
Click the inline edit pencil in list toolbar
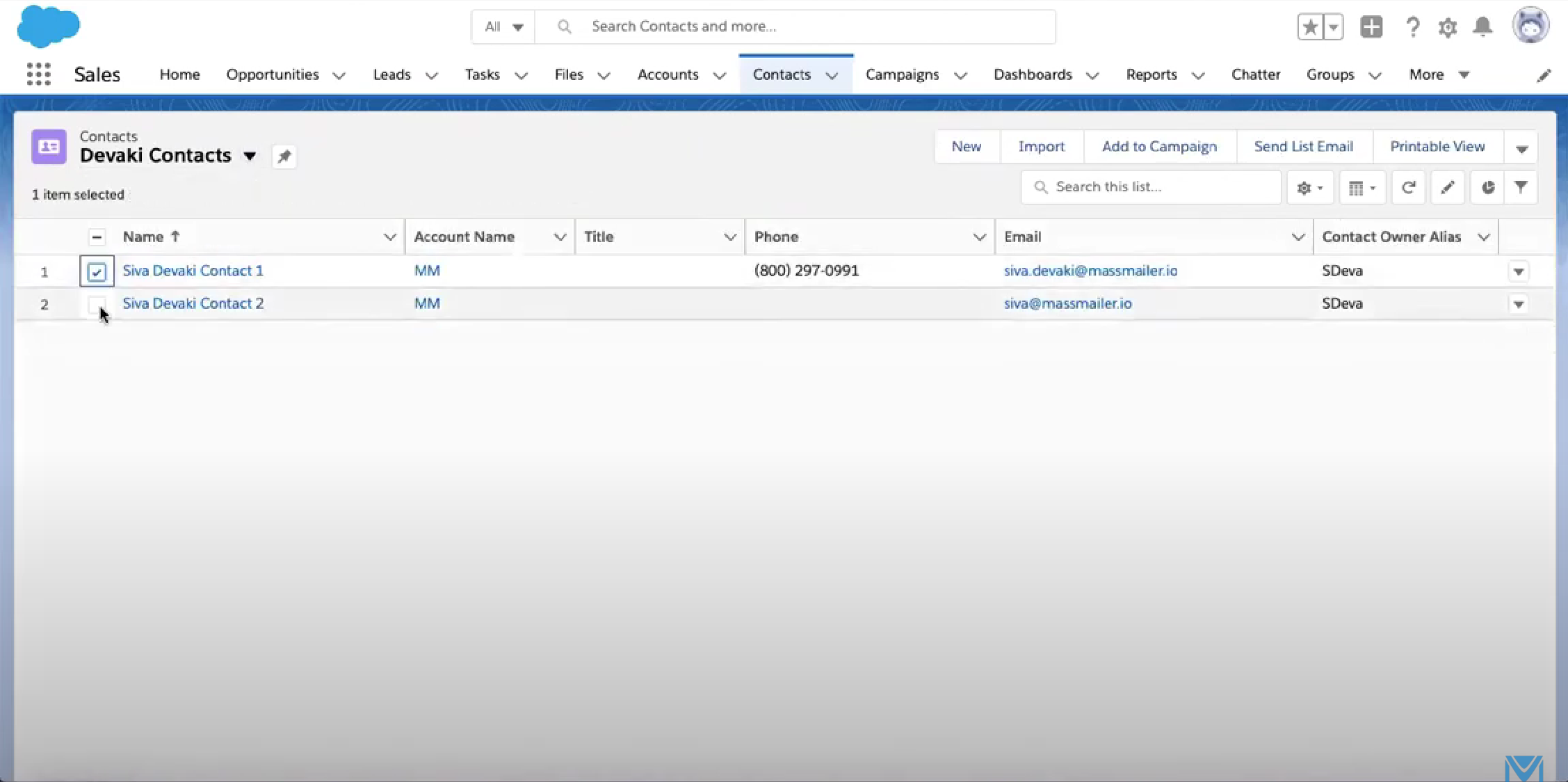(1447, 187)
